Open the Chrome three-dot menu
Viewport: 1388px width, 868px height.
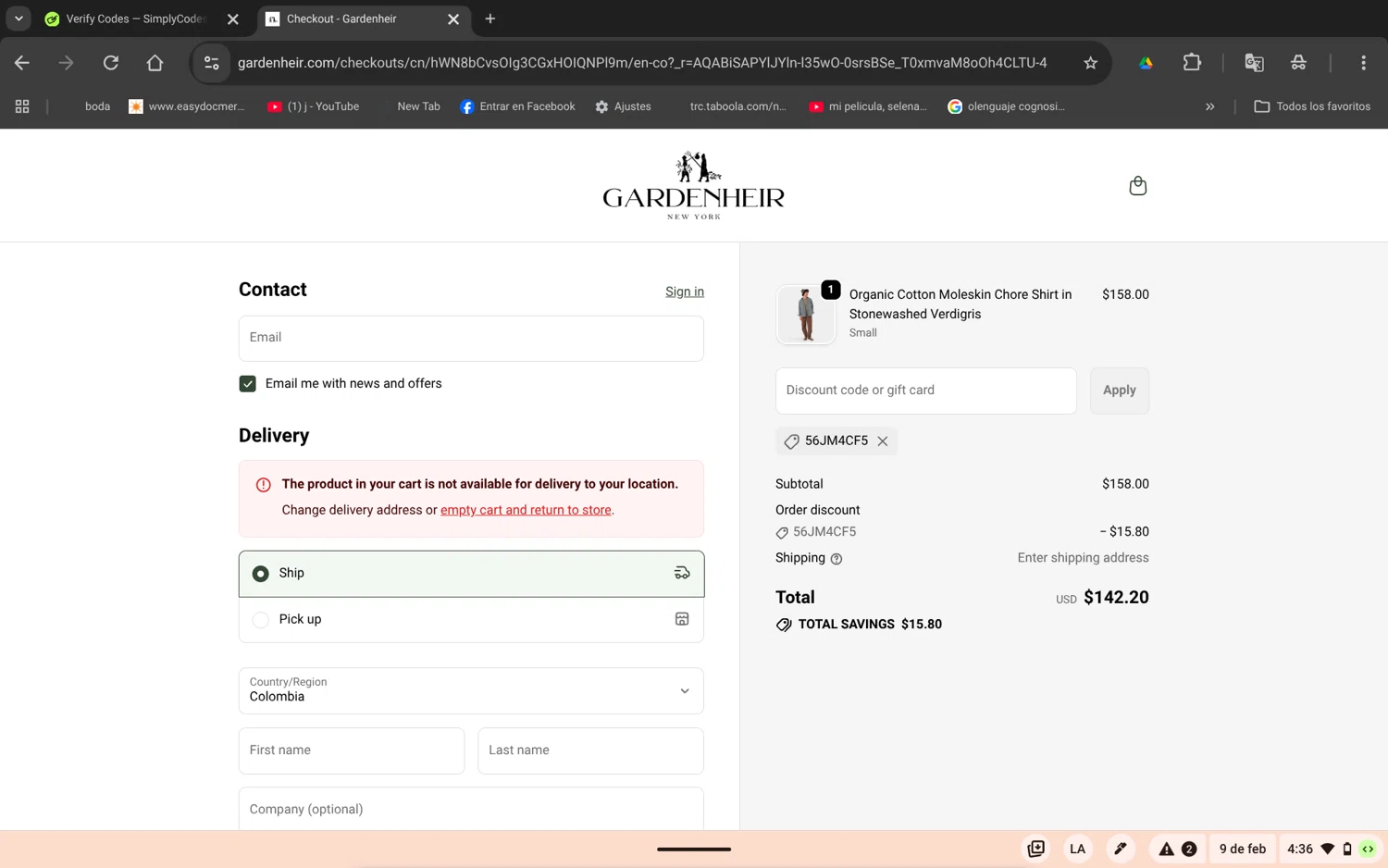[x=1363, y=63]
